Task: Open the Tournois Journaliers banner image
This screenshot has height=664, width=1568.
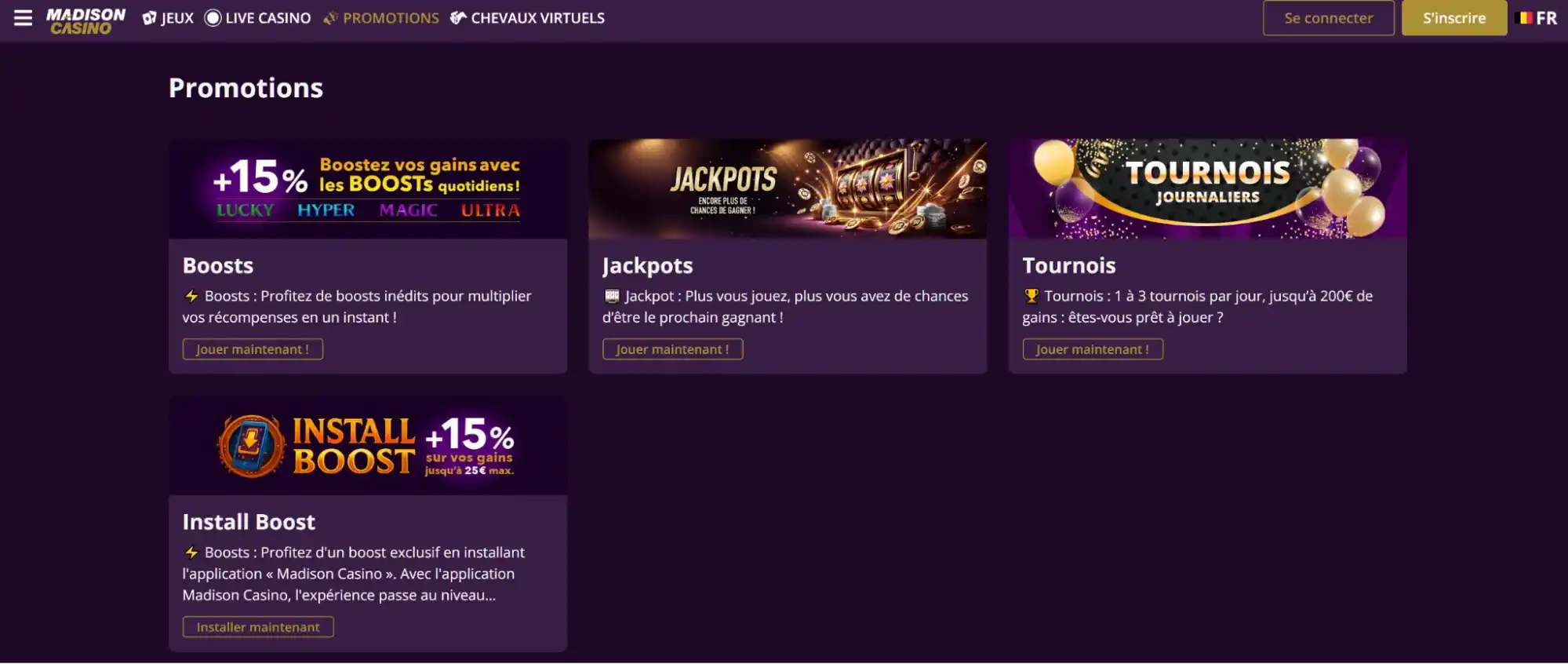Action: coord(1207,189)
